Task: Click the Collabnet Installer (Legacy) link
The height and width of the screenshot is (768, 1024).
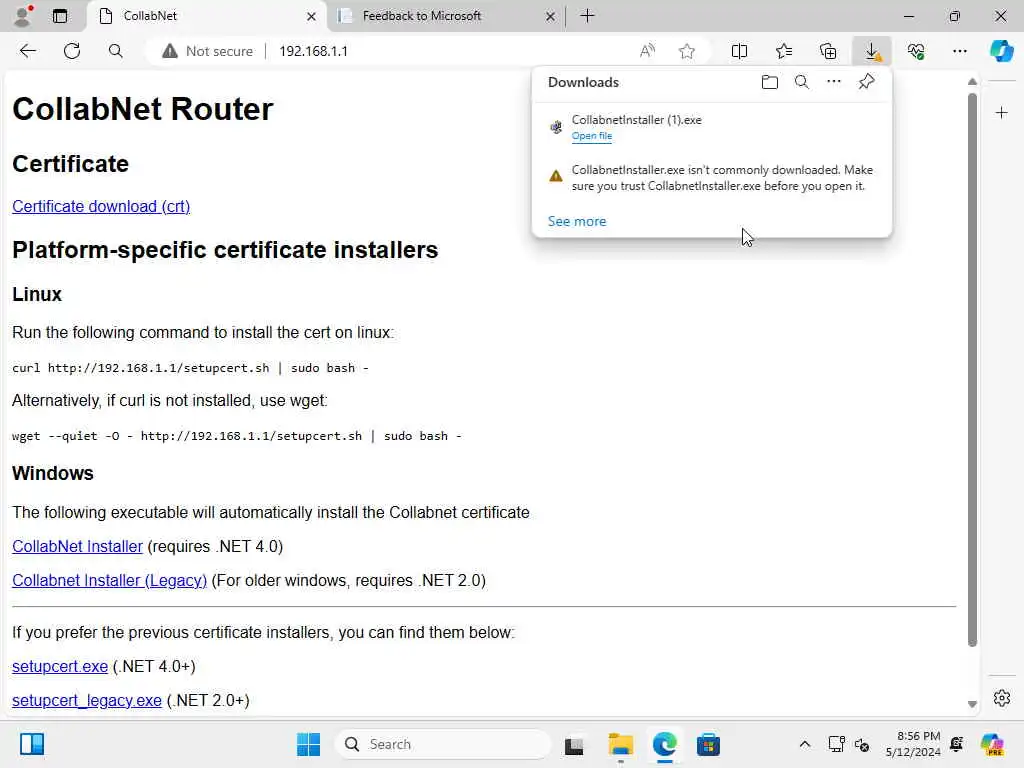Action: coord(109,581)
